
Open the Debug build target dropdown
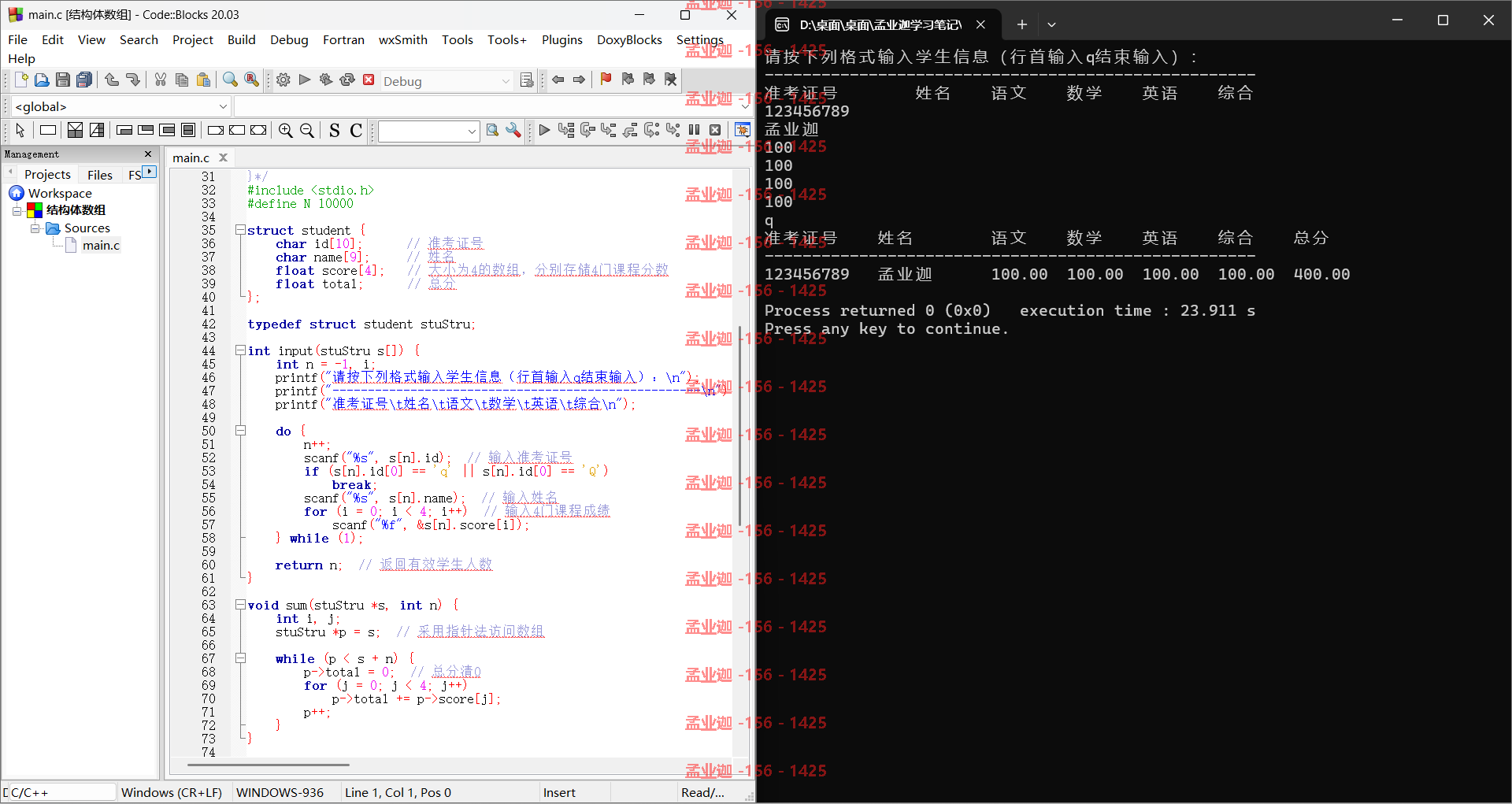(x=447, y=81)
